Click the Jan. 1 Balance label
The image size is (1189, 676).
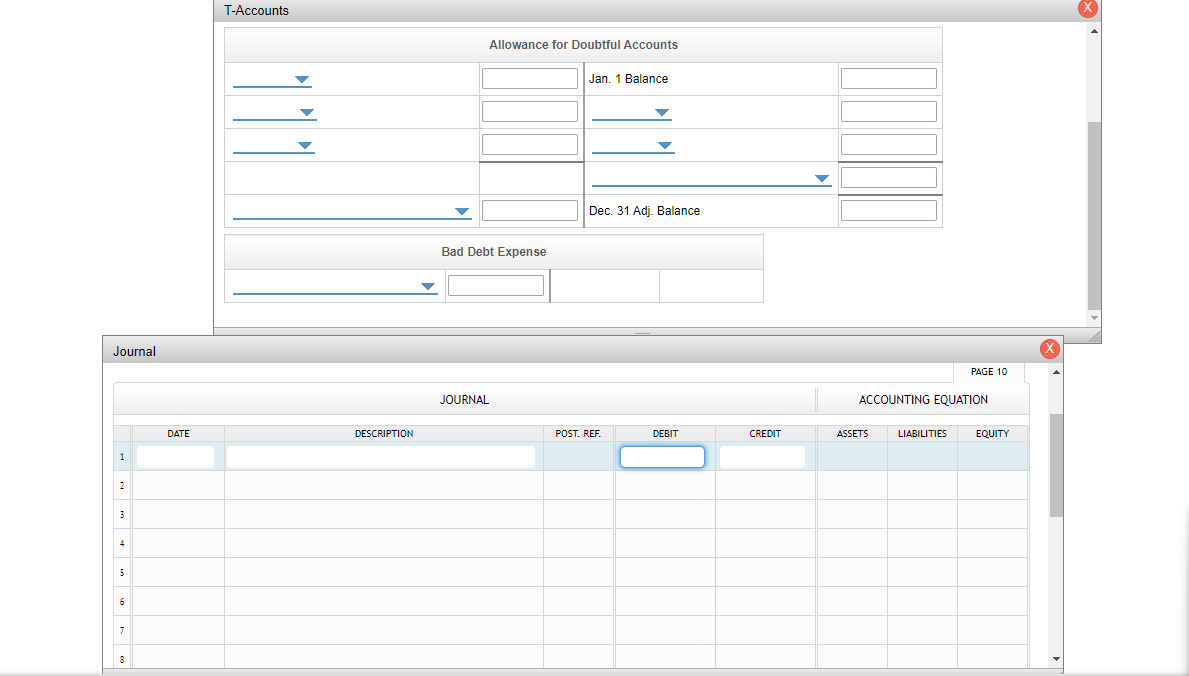pos(629,79)
